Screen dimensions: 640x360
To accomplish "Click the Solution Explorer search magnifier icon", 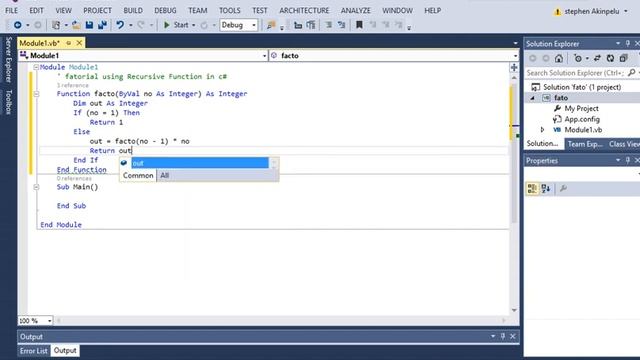I will coord(631,73).
